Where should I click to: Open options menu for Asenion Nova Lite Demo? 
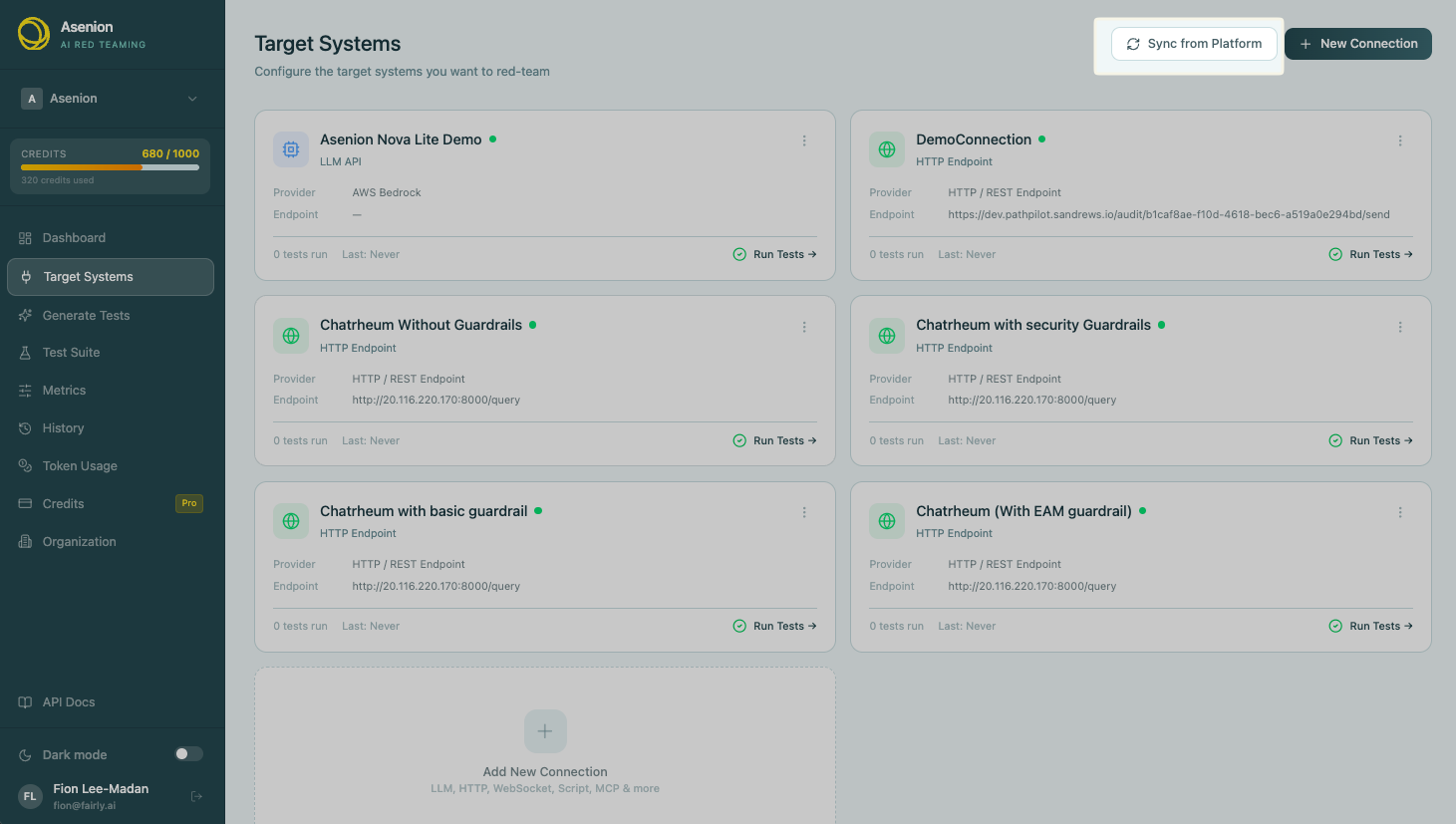click(x=804, y=140)
